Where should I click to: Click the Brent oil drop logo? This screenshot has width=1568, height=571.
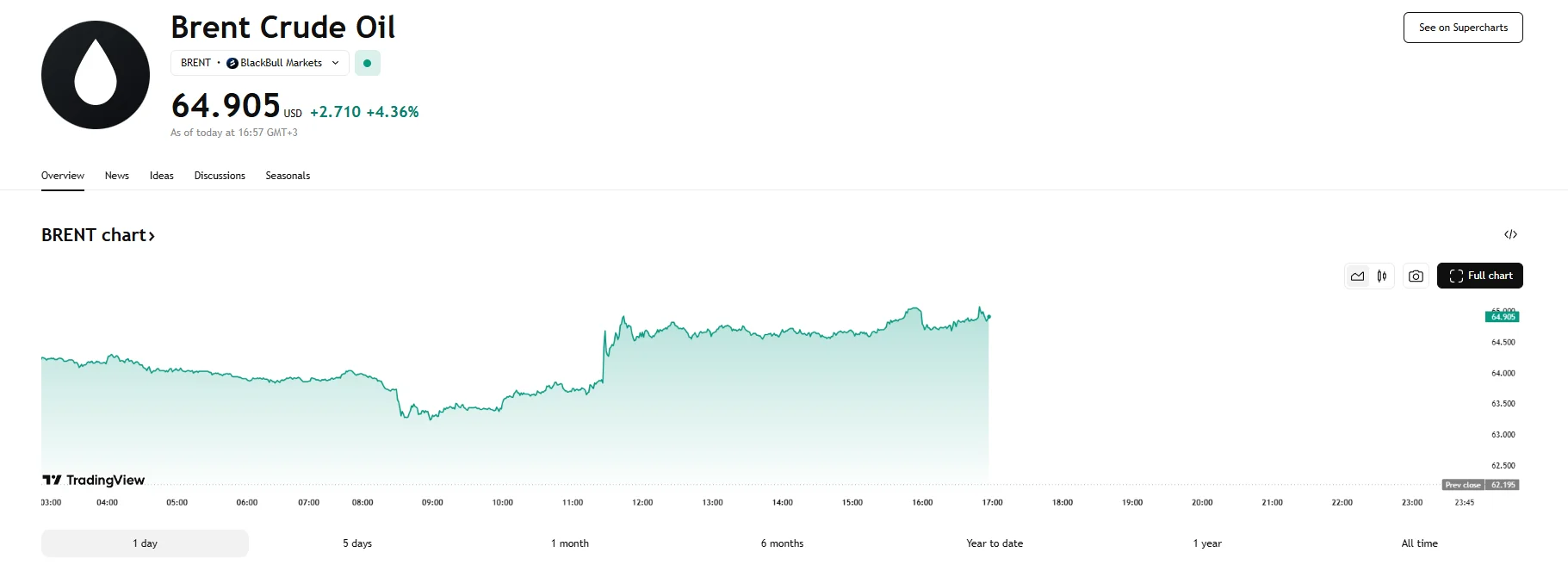(96, 75)
